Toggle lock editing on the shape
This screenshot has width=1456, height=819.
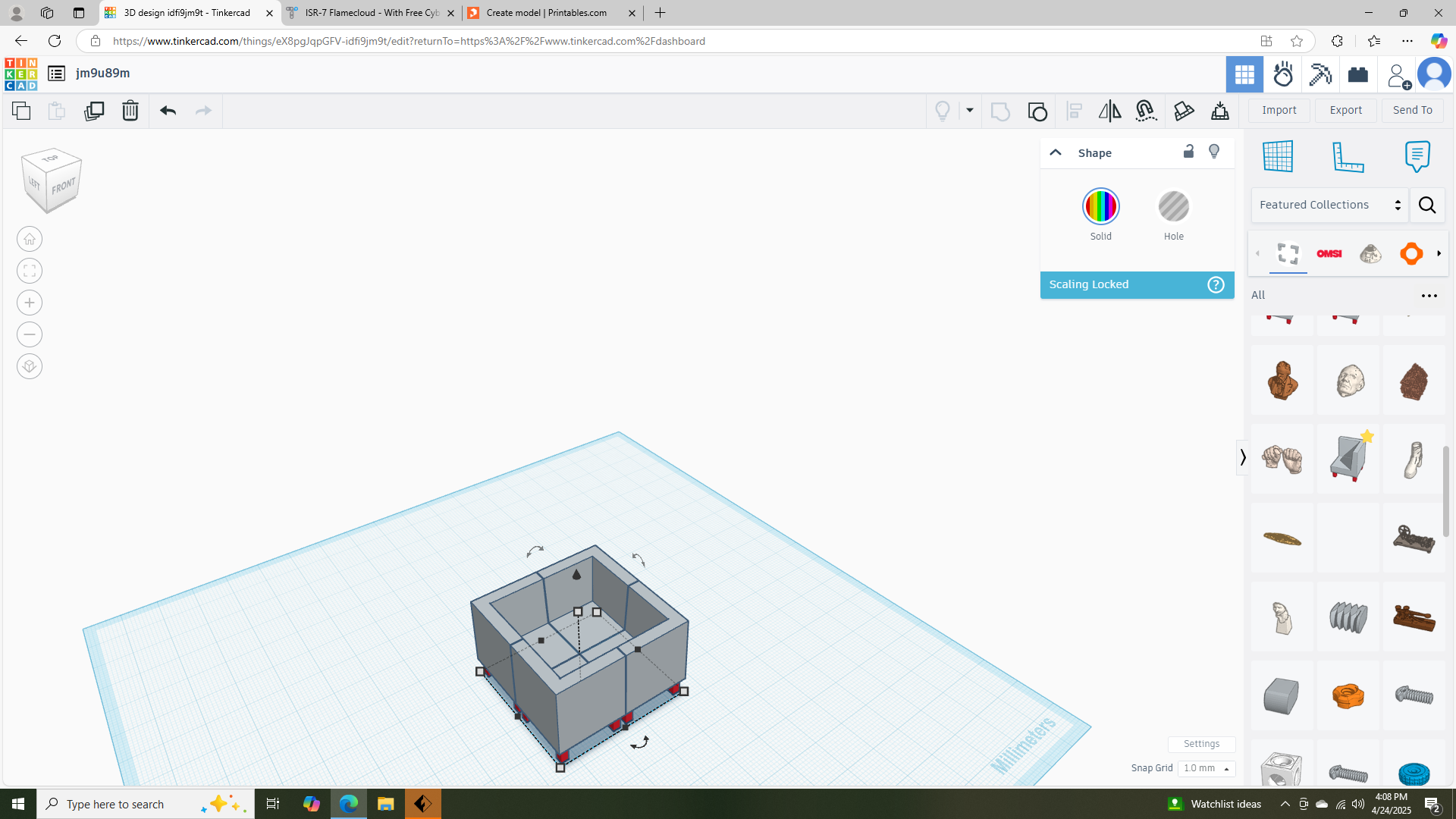1188,152
